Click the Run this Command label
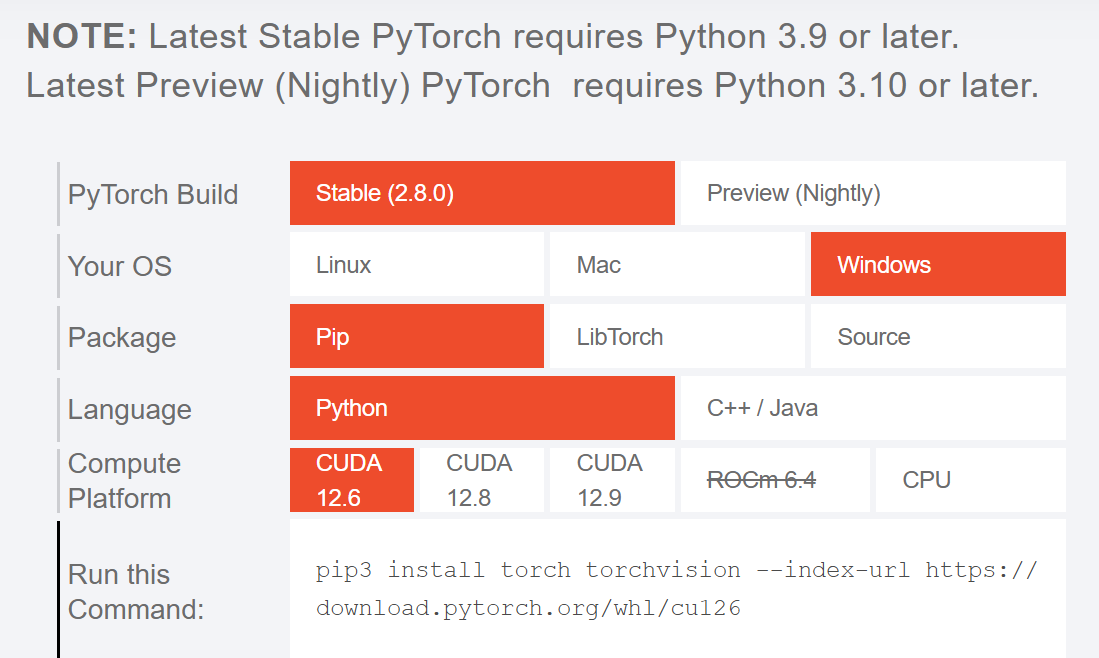1099x658 pixels. 136,591
